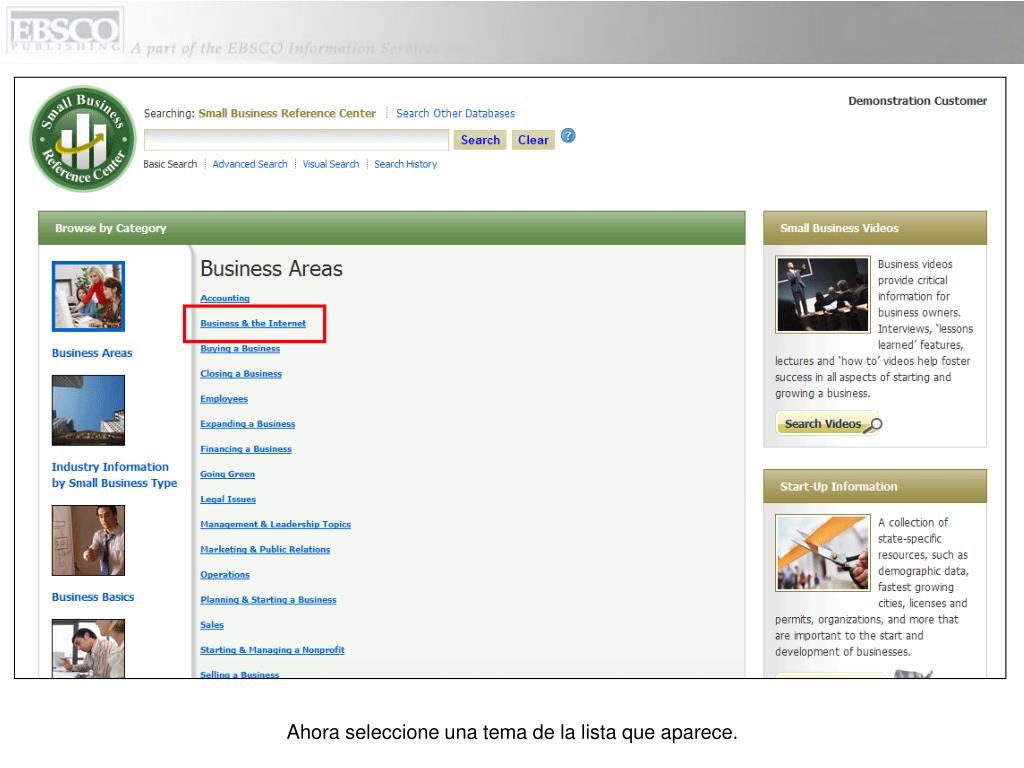Open the Sales topic
The image size is (1024, 768).
point(212,625)
